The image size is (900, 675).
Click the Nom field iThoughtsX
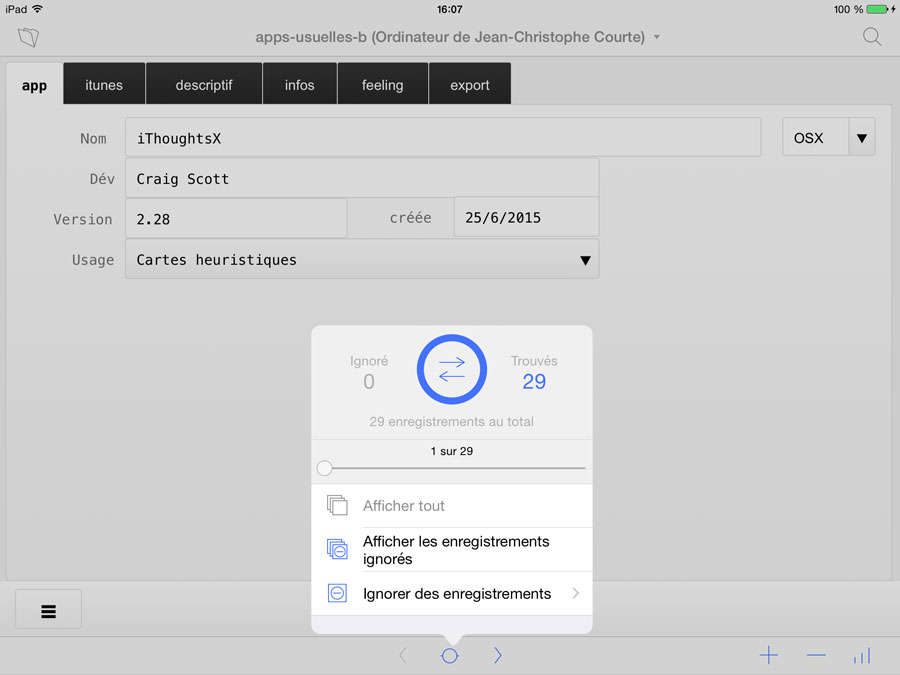click(x=443, y=137)
